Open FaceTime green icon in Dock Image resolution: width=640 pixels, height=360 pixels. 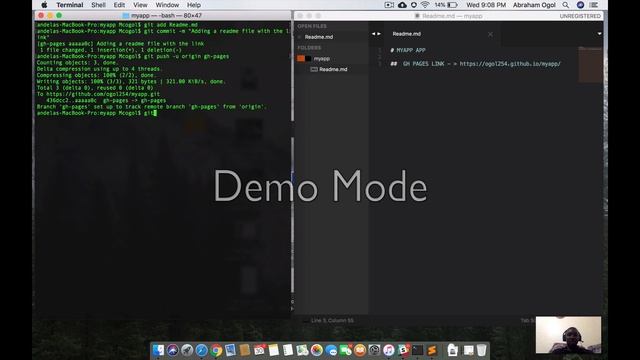point(345,350)
